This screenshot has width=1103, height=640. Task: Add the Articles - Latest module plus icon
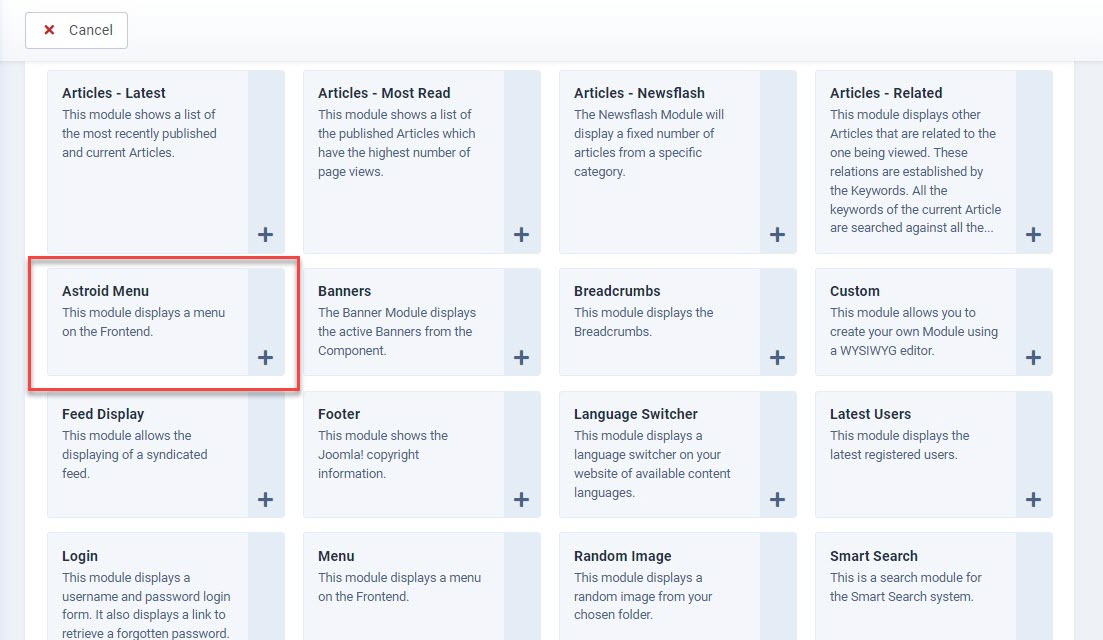tap(265, 235)
